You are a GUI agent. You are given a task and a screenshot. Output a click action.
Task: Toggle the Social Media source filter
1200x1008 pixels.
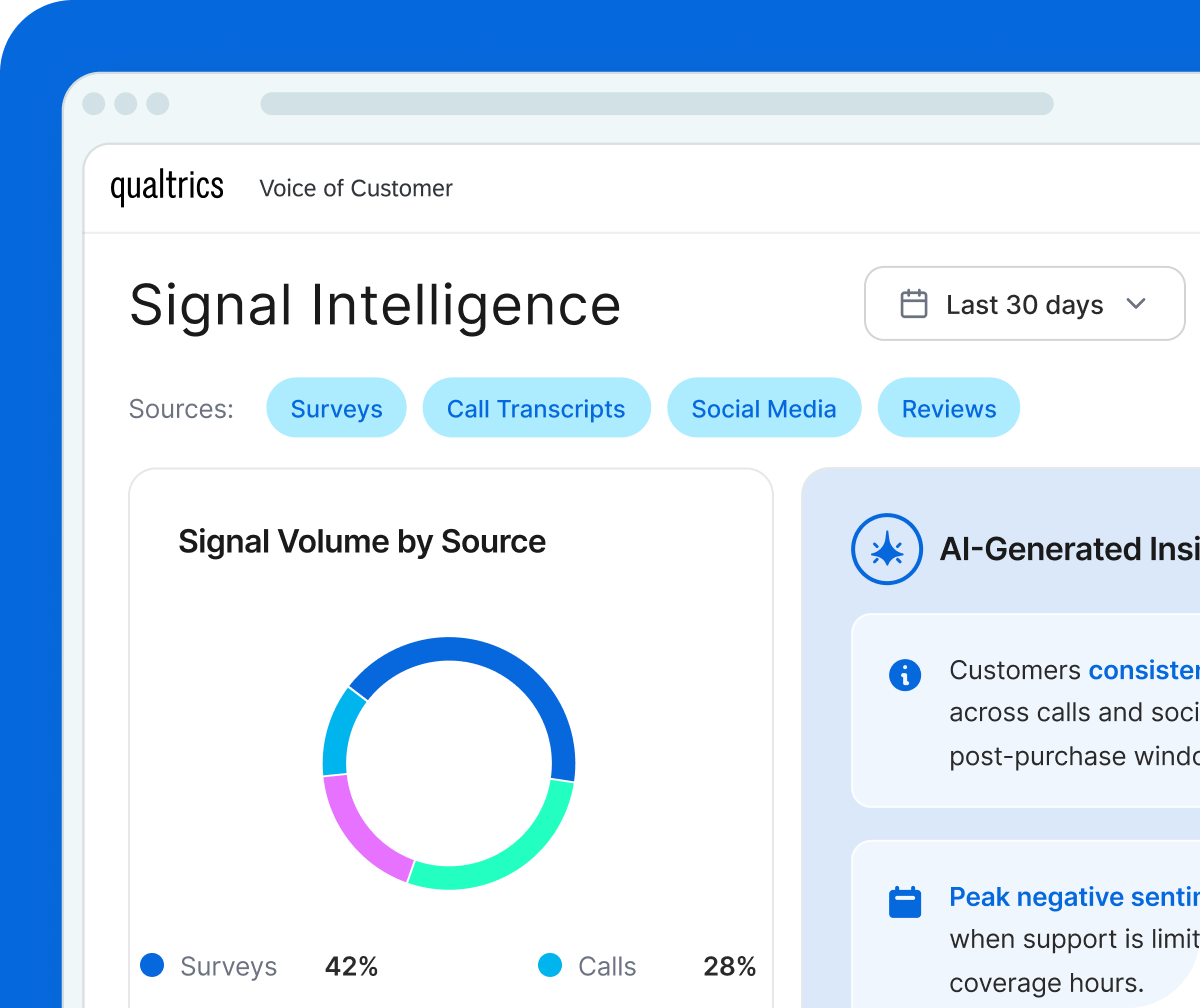(x=764, y=408)
